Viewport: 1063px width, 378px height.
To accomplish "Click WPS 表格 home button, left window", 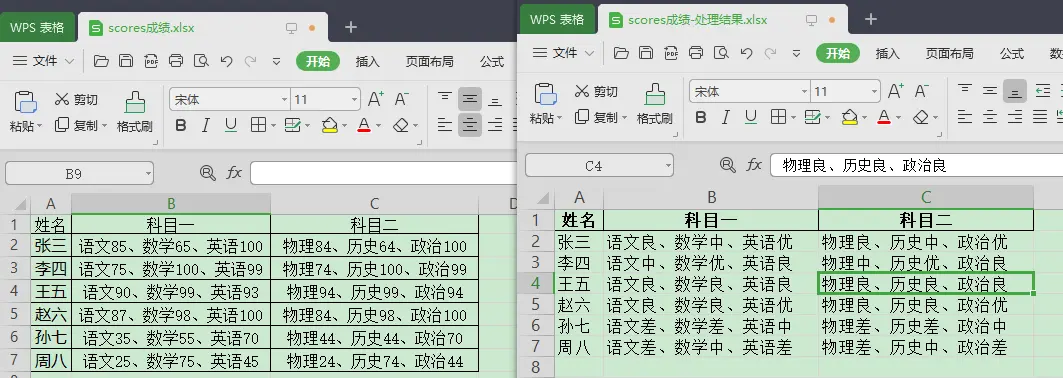I will point(37,28).
